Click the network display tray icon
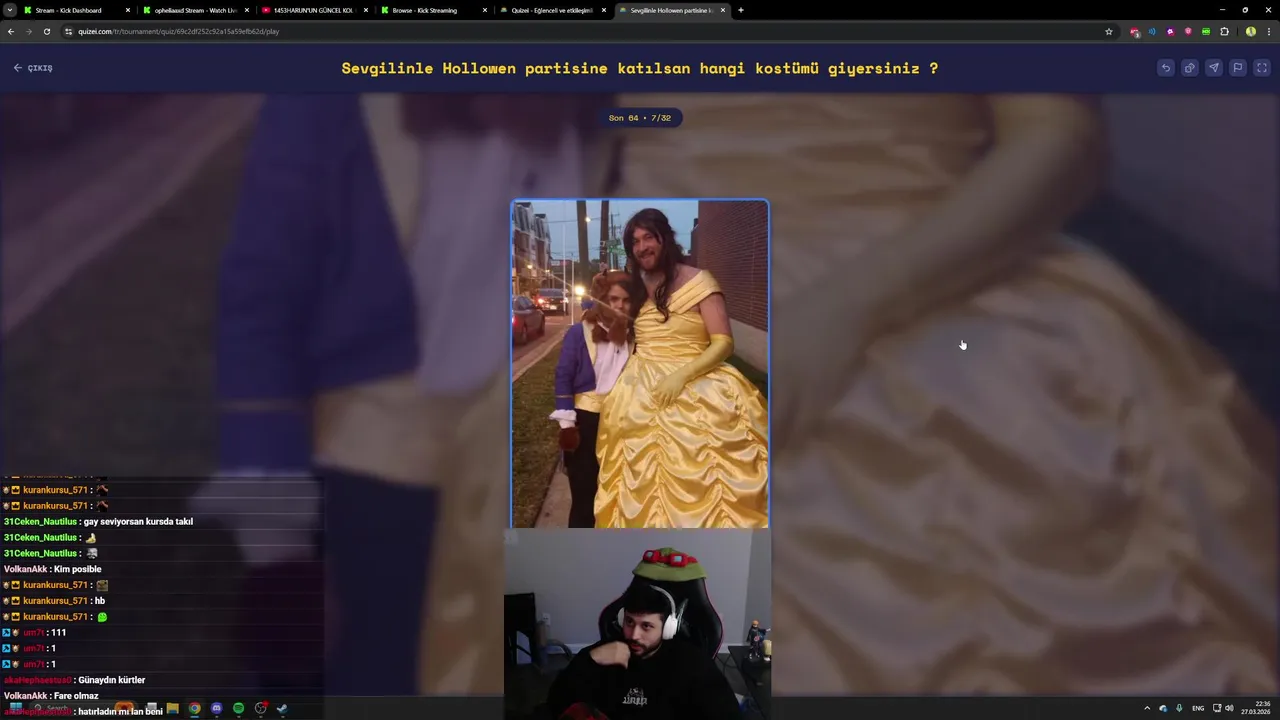 (x=1217, y=708)
